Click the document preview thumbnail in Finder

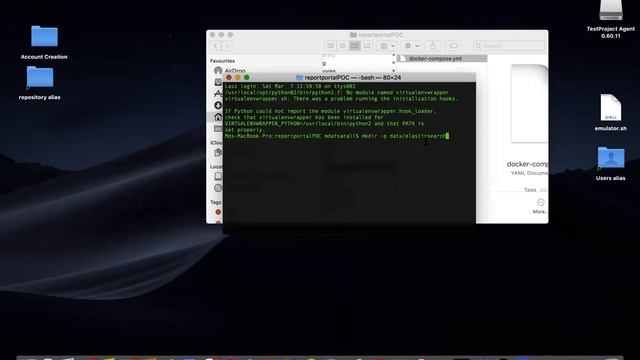[x=529, y=104]
